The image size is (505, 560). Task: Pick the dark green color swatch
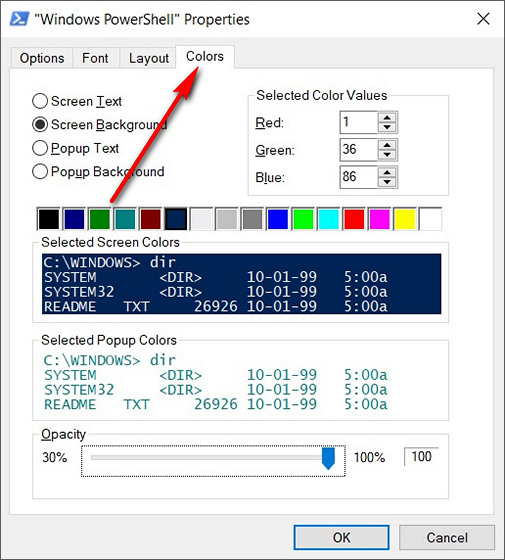[x=99, y=219]
